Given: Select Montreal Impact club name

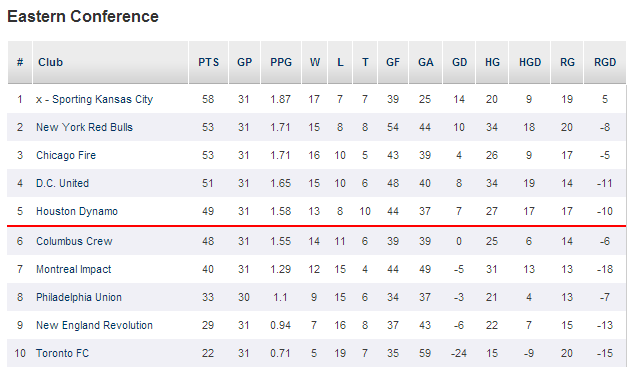Looking at the screenshot, I should pyautogui.click(x=74, y=269).
